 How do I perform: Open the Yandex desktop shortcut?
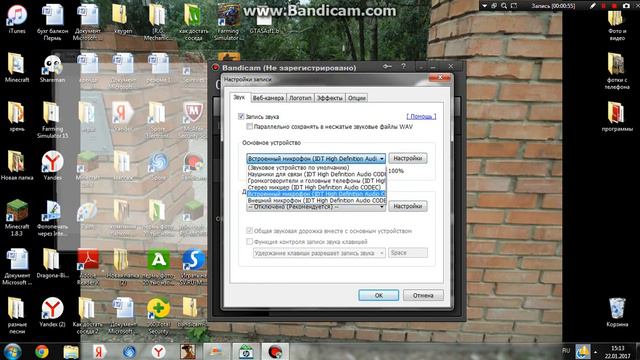pyautogui.click(x=52, y=165)
